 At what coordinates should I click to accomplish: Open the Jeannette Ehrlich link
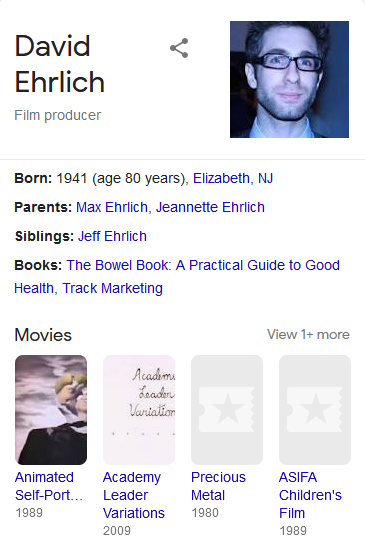pyautogui.click(x=210, y=207)
